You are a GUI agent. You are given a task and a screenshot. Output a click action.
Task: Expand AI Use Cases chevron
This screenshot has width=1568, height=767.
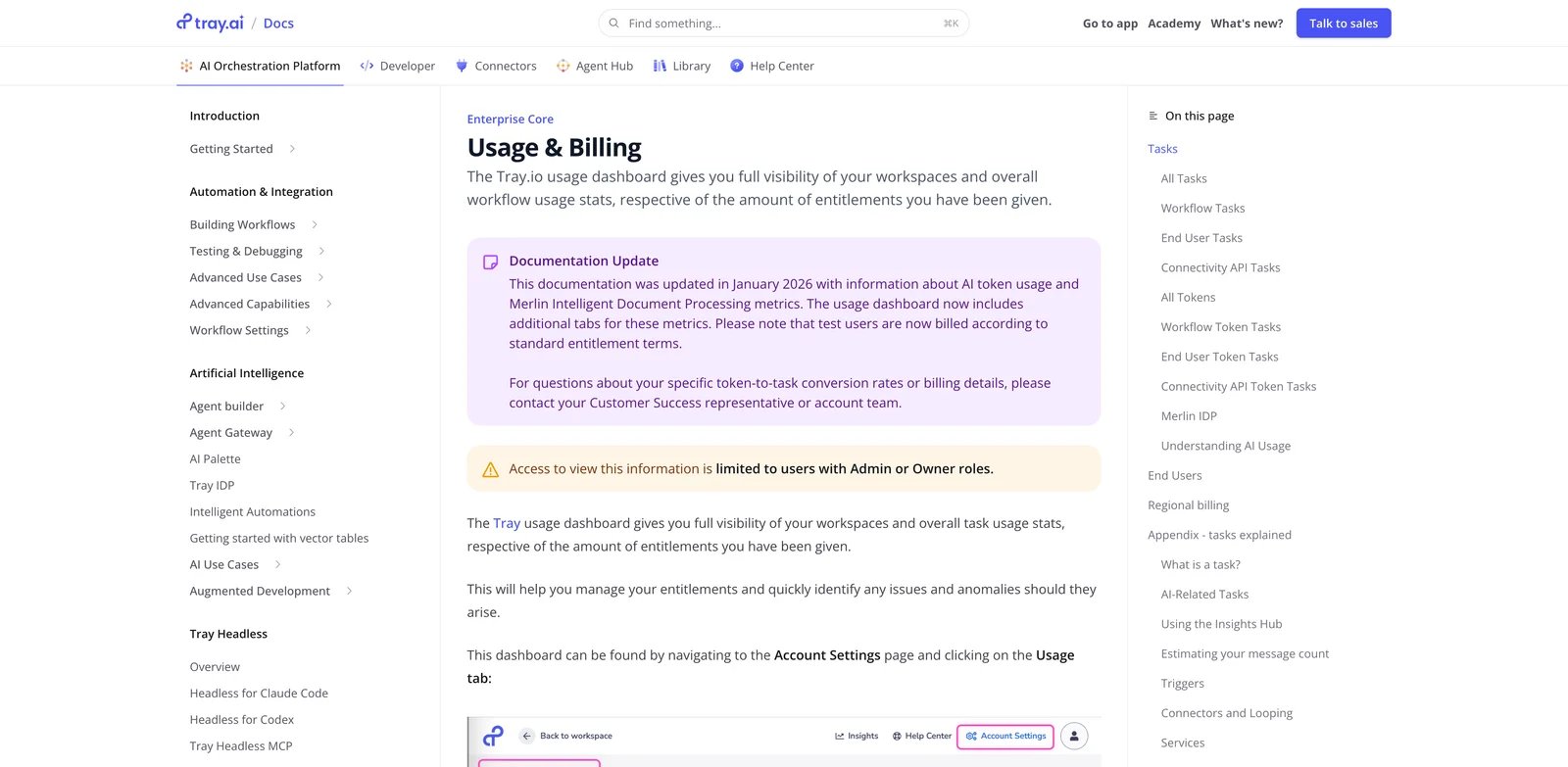click(x=278, y=564)
